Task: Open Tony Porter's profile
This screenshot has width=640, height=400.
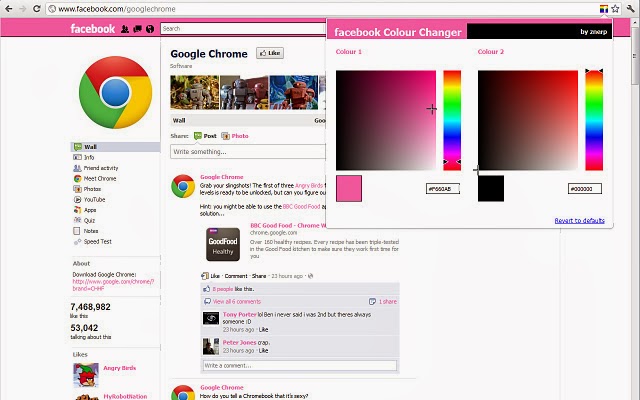Action: (240, 314)
